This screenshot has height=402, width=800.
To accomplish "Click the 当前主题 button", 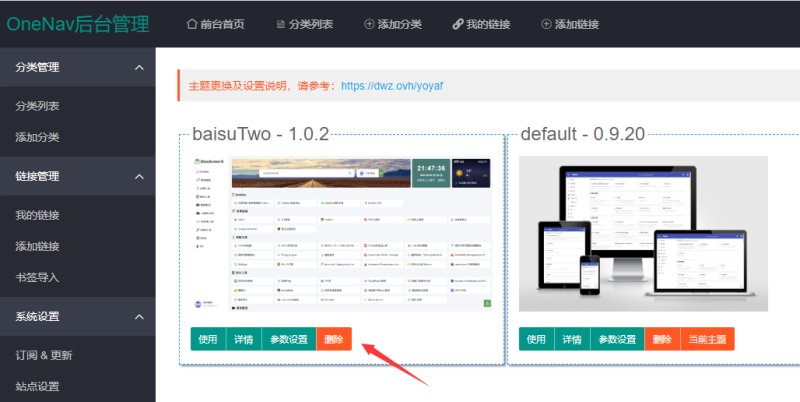I will point(707,339).
